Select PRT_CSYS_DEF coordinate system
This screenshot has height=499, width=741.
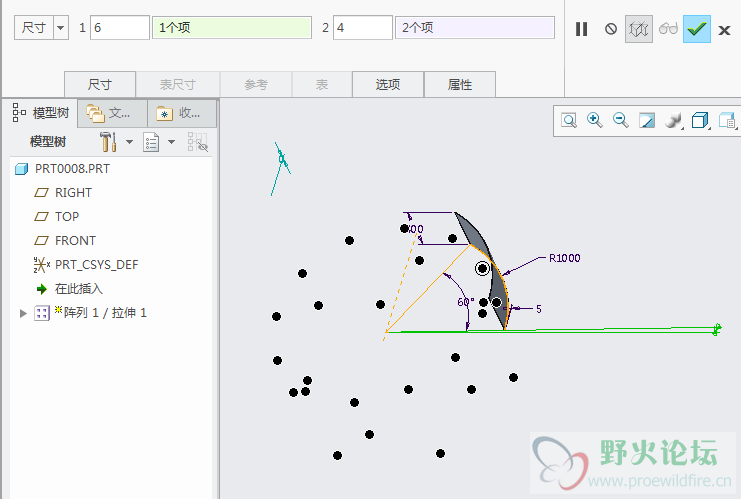click(86, 265)
